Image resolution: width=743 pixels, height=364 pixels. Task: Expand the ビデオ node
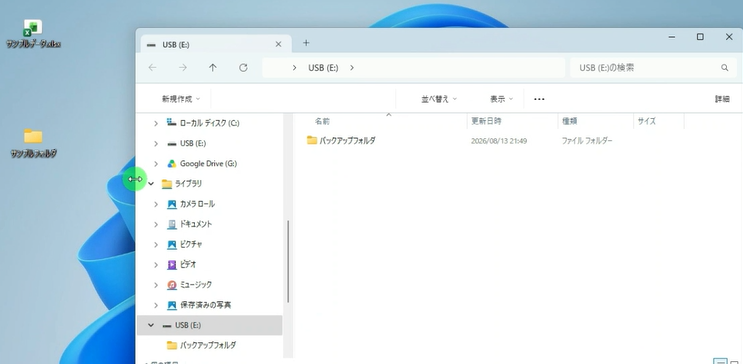click(155, 264)
